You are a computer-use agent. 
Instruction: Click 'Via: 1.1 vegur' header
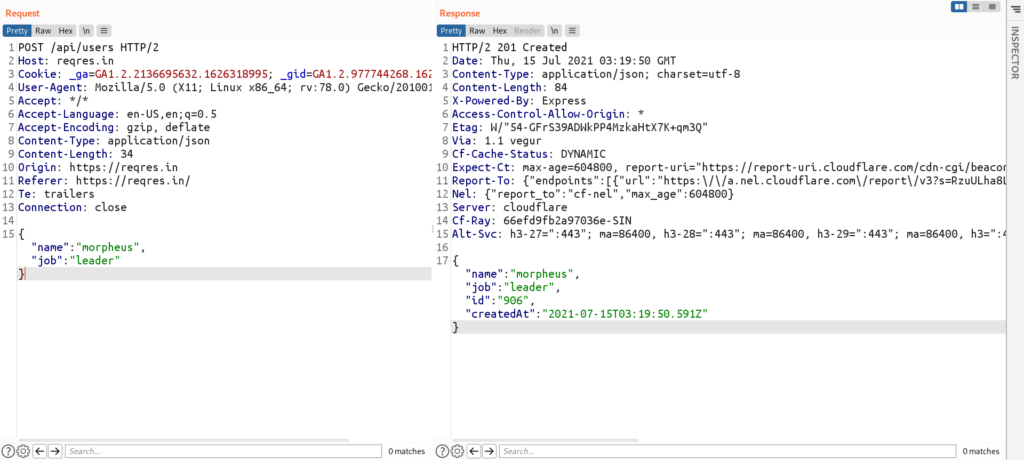click(x=496, y=140)
